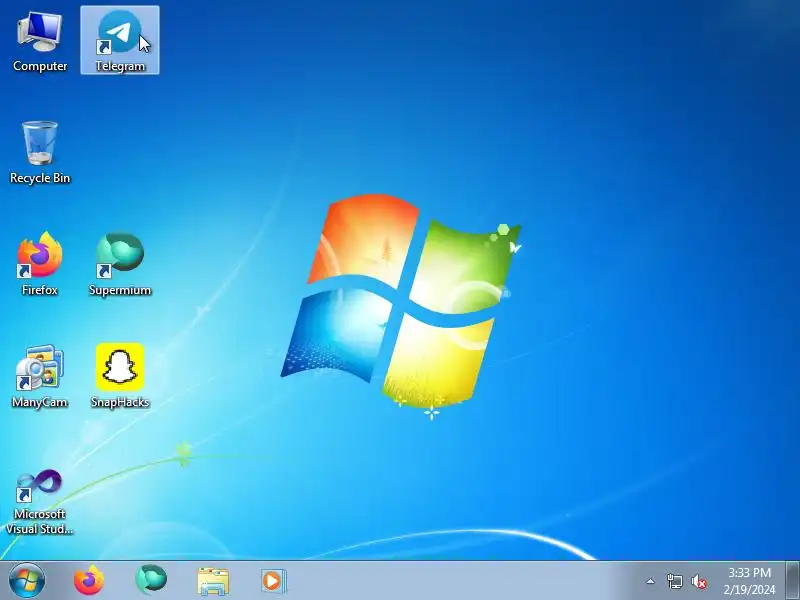Screen dimensions: 800x600
Task: Click the Recycle Bin label text
Action: [x=40, y=178]
